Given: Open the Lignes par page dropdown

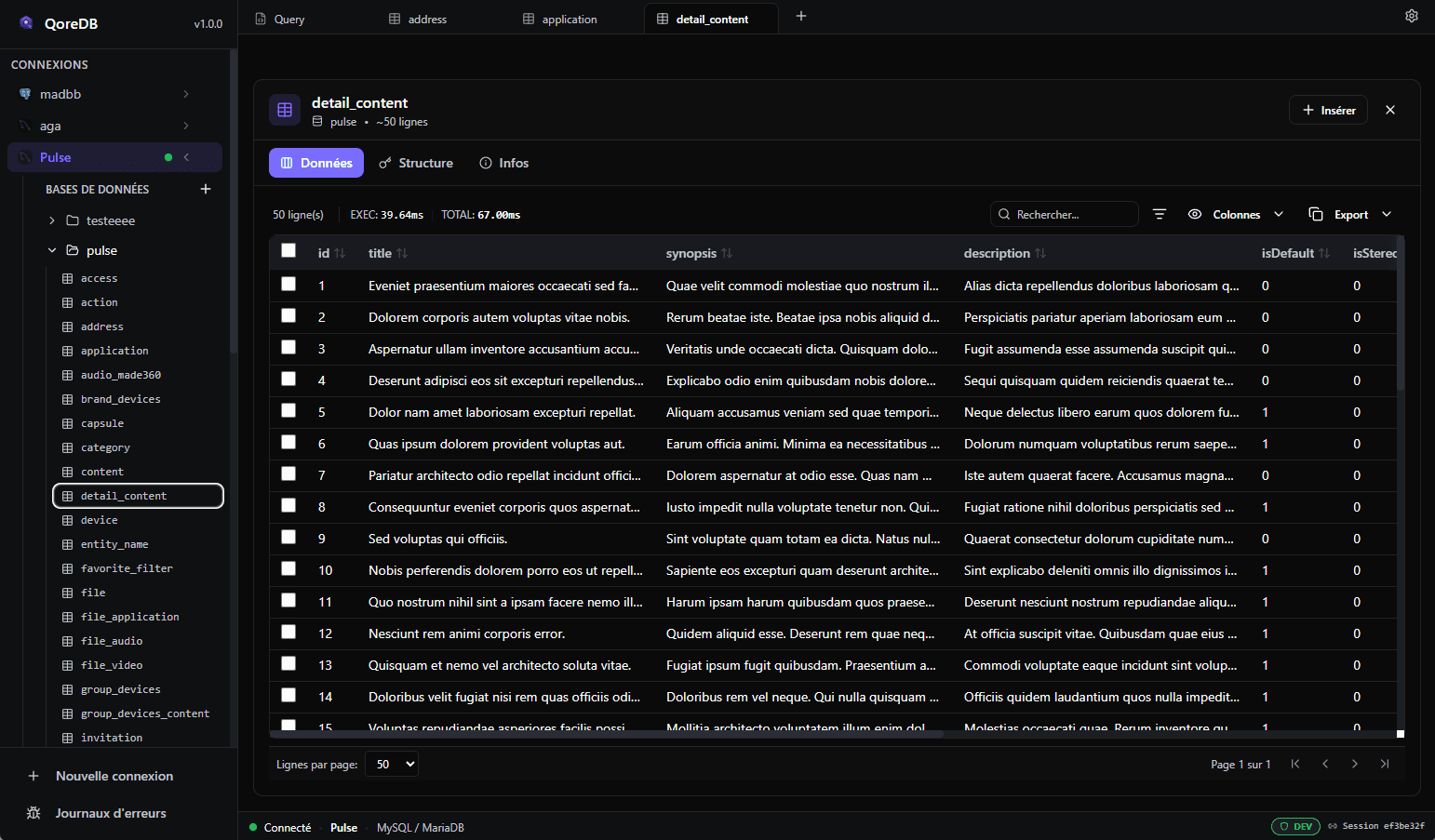Looking at the screenshot, I should 391,763.
